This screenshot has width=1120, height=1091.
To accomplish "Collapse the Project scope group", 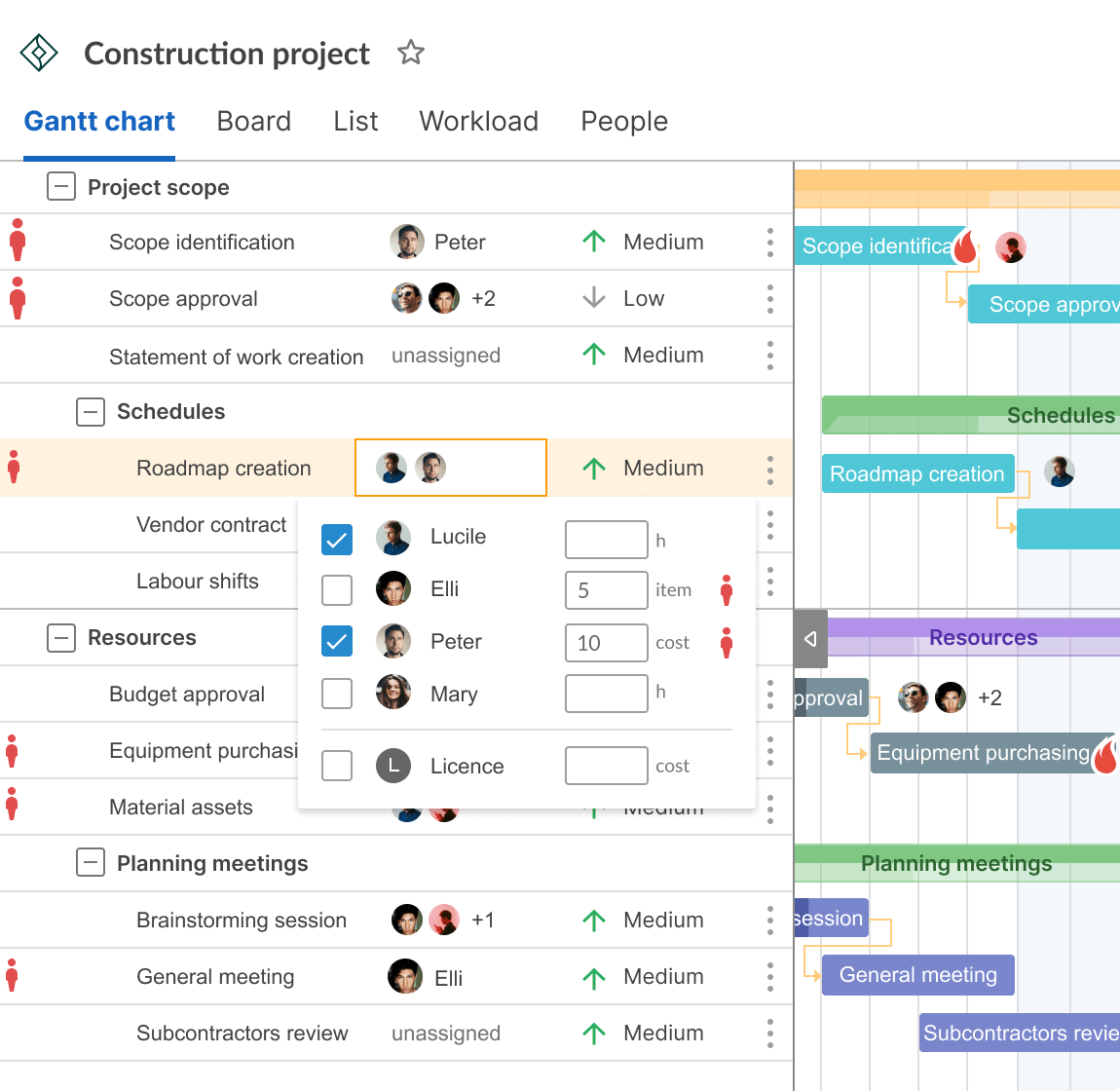I will [60, 186].
